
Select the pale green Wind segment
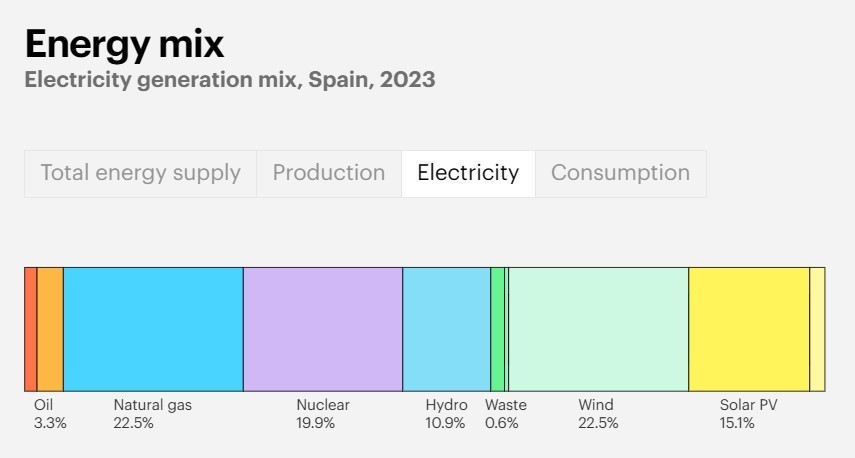(x=599, y=329)
